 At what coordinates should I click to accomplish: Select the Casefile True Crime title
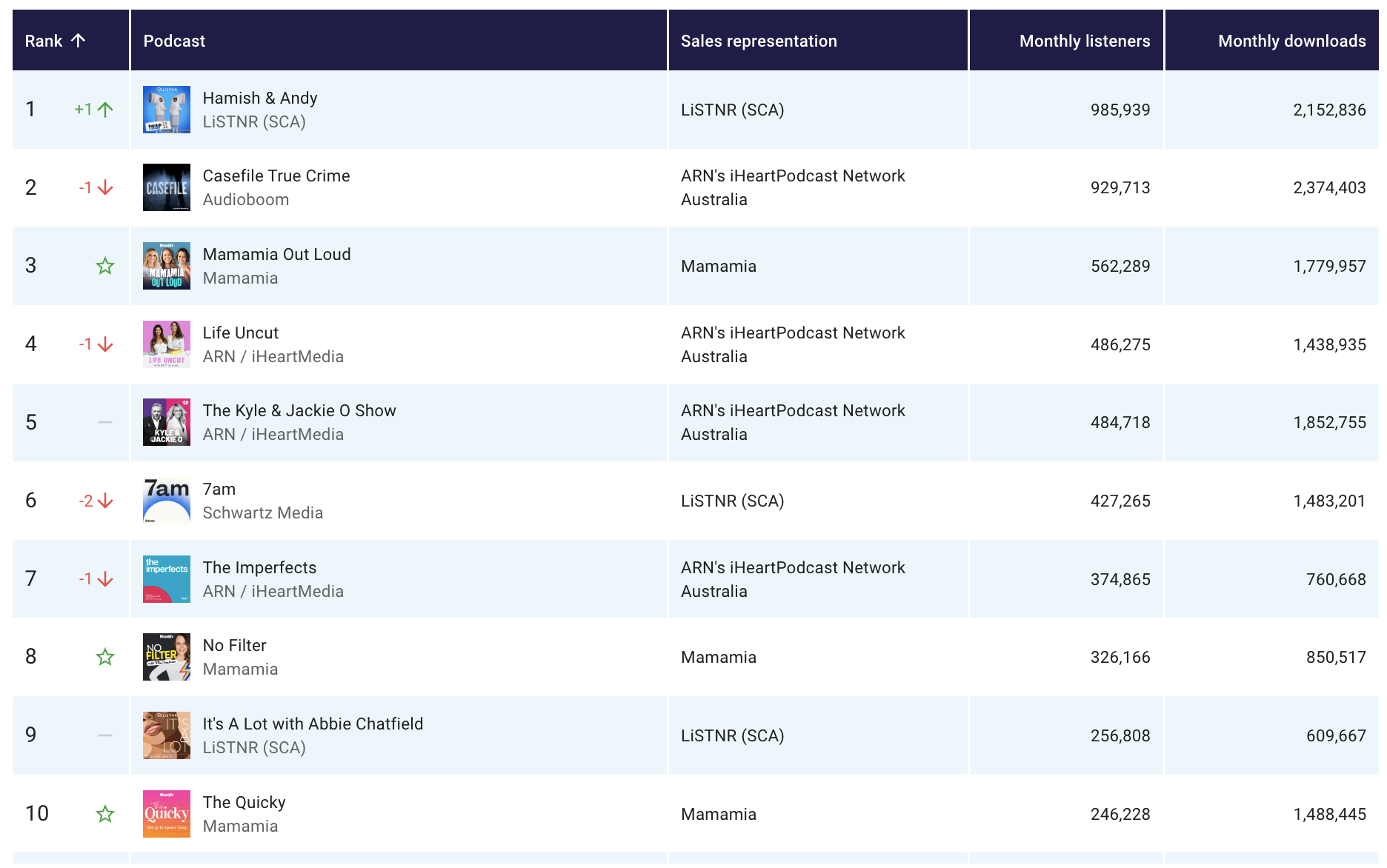(x=276, y=176)
